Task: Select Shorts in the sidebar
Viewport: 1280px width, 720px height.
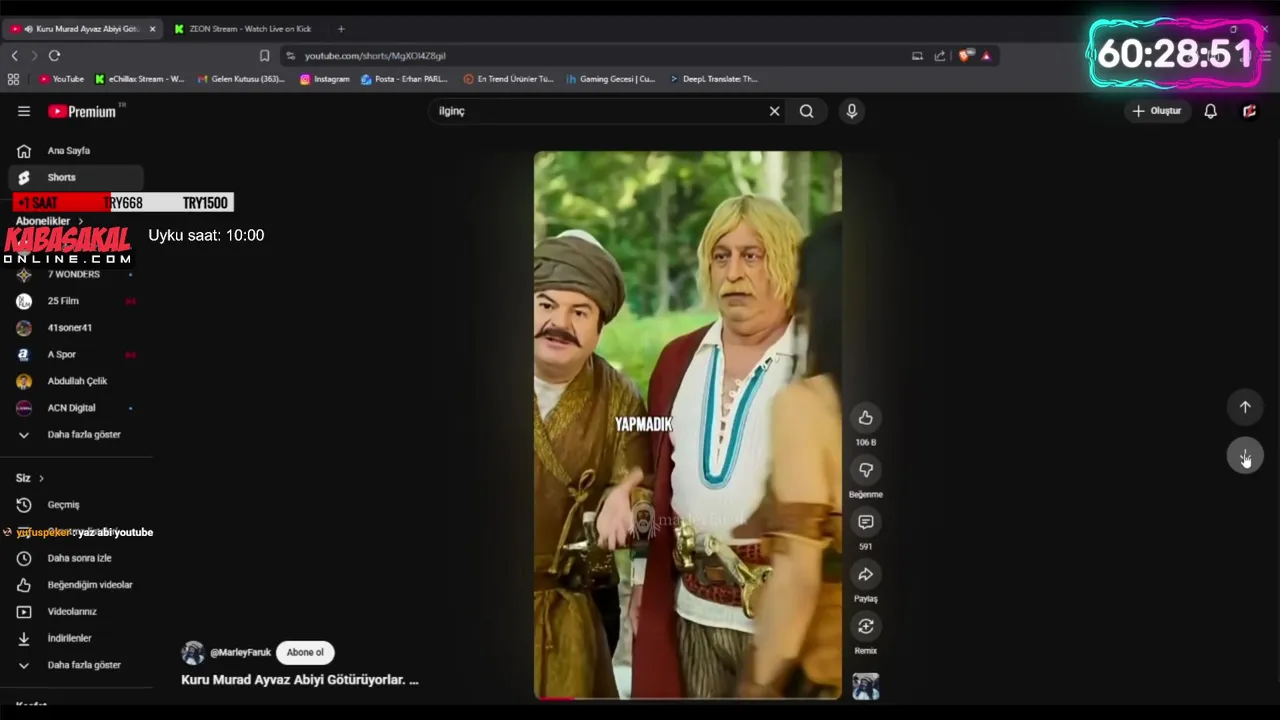Action: (x=76, y=177)
